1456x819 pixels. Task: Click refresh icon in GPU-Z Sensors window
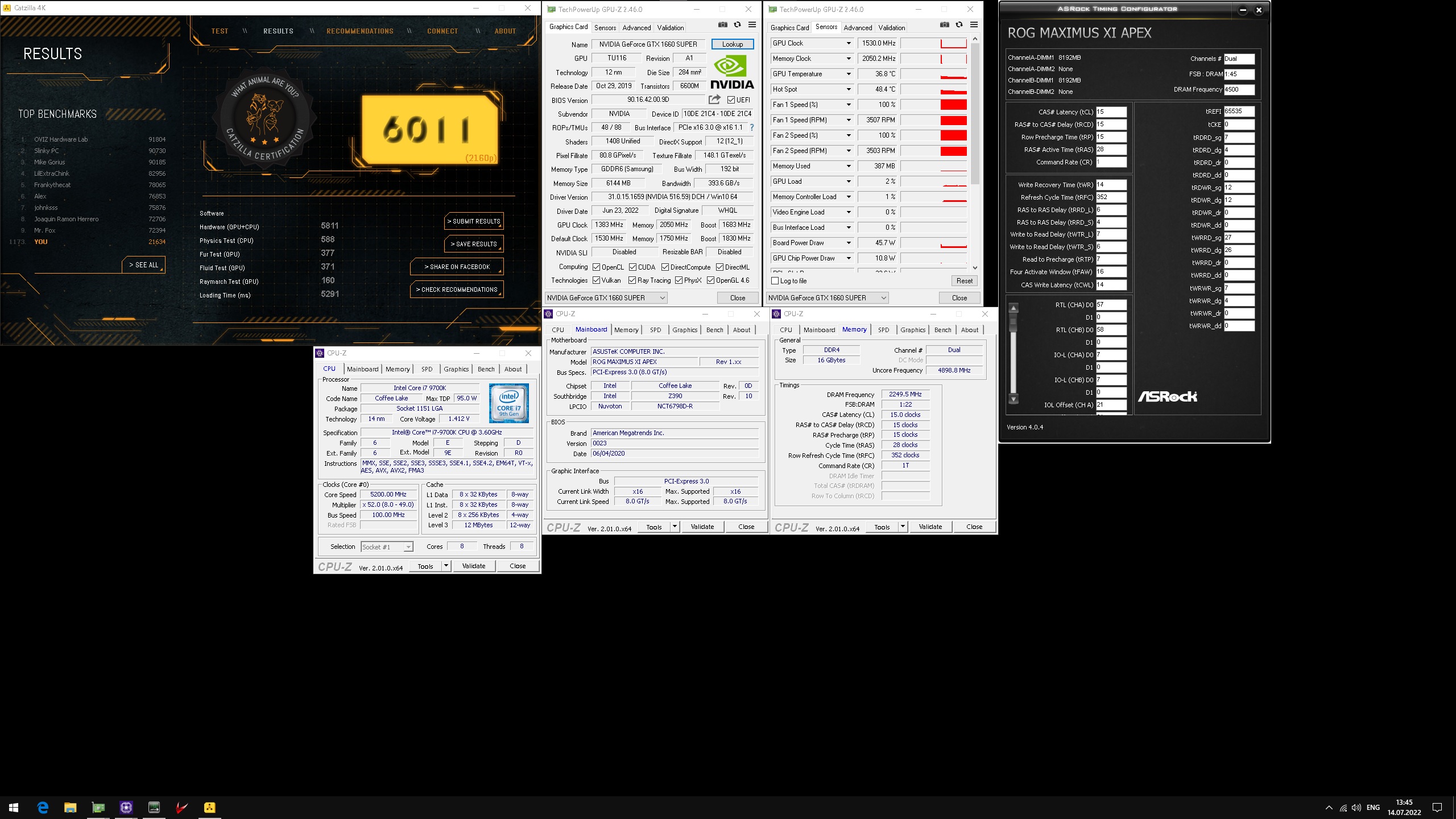tap(959, 25)
